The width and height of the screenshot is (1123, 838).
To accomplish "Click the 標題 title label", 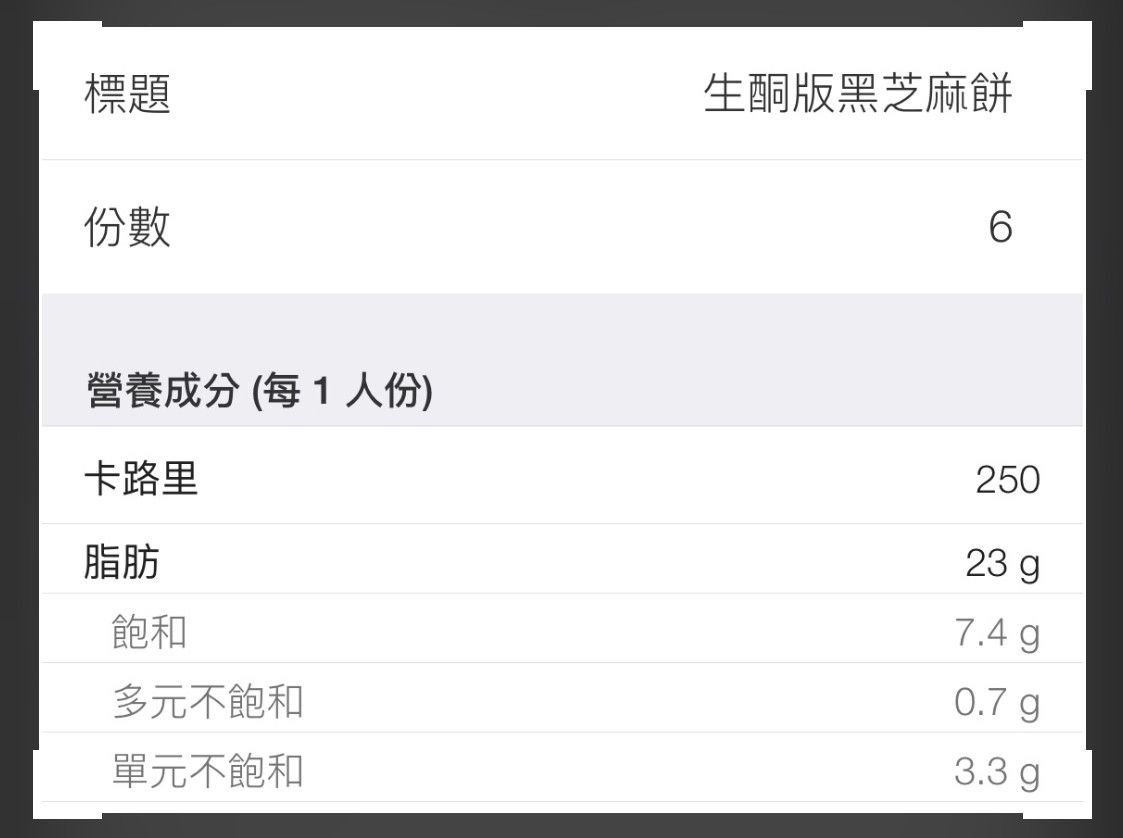I will tap(127, 95).
